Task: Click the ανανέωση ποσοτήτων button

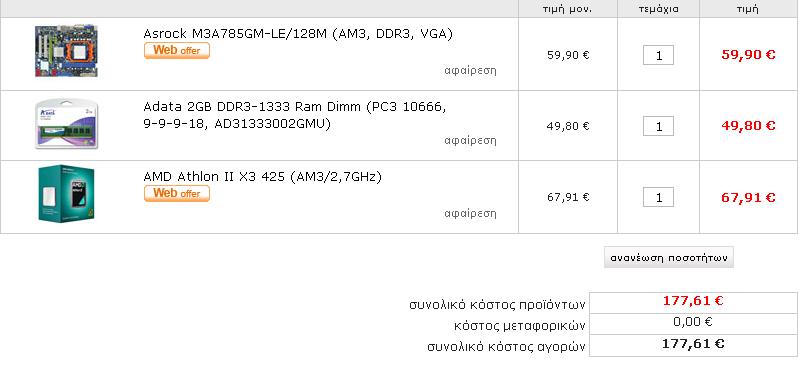Action: click(x=669, y=257)
